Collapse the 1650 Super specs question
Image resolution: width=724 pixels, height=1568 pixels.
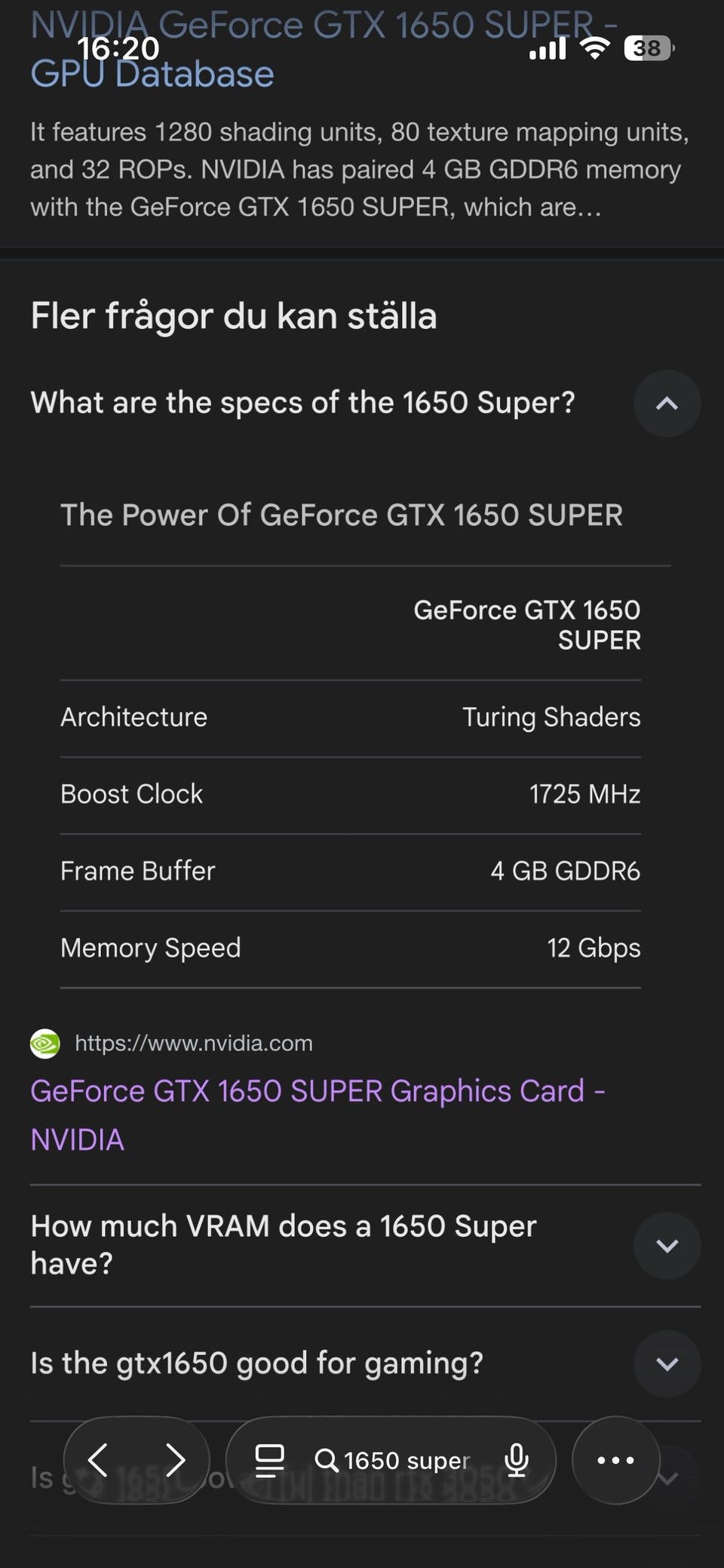point(667,404)
